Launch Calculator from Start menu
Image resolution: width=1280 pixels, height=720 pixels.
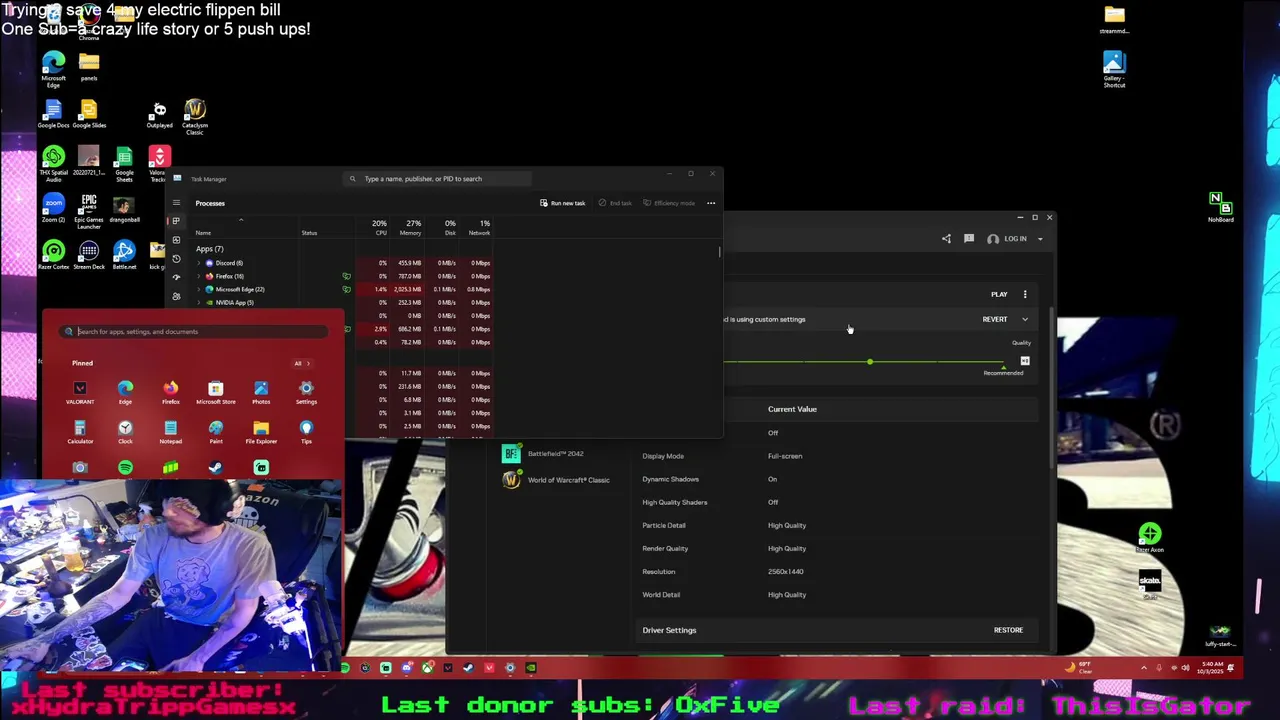click(x=80, y=432)
